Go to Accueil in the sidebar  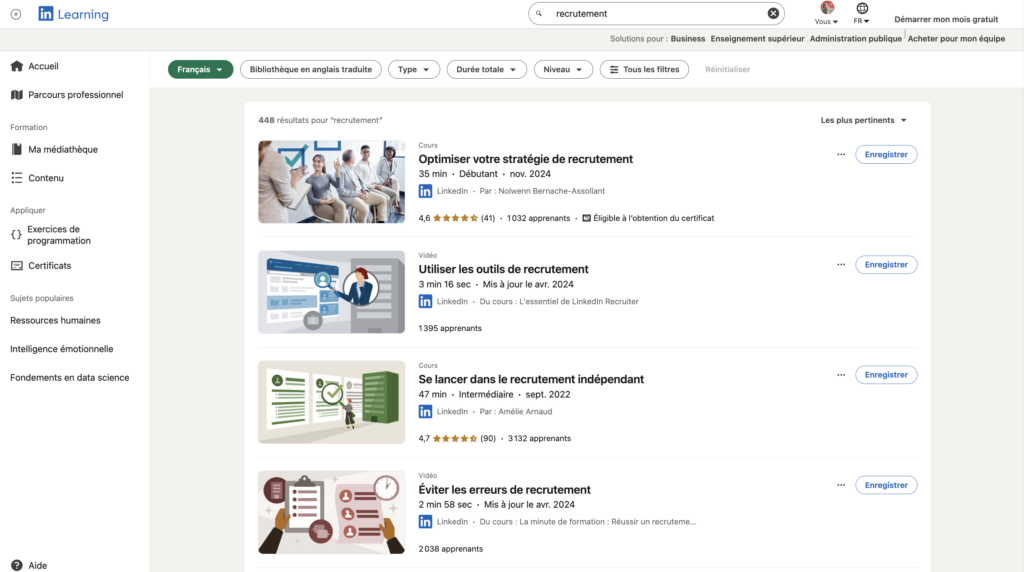tap(43, 66)
